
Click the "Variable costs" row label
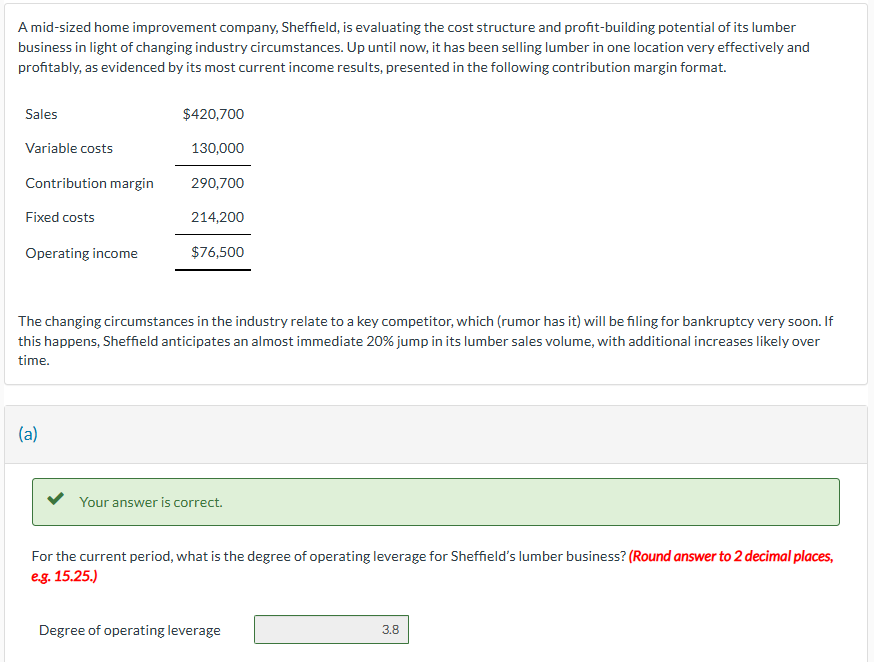coord(69,148)
